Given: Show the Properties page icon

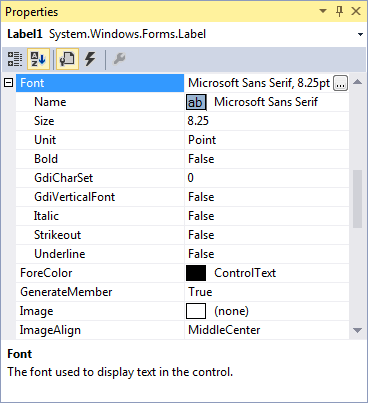Looking at the screenshot, I should pos(67,59).
